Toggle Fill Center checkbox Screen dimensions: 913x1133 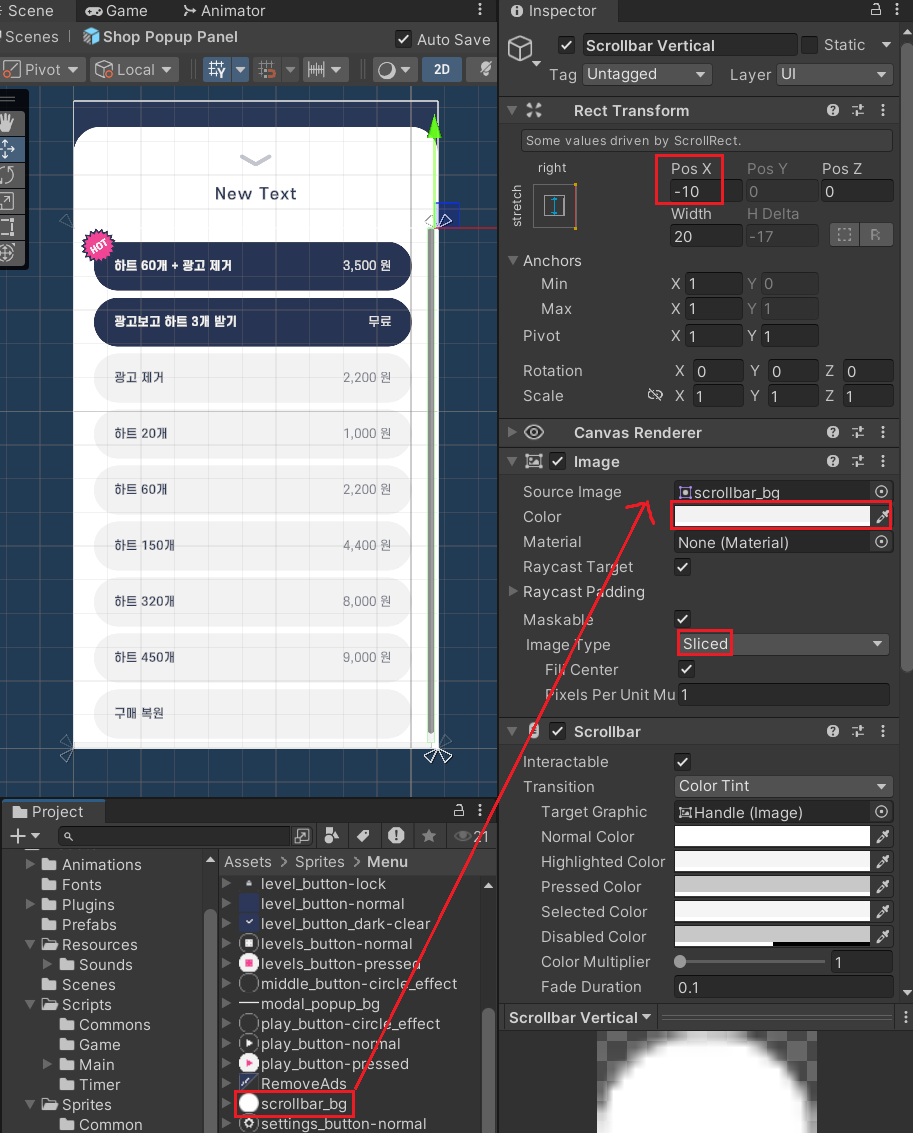(687, 669)
